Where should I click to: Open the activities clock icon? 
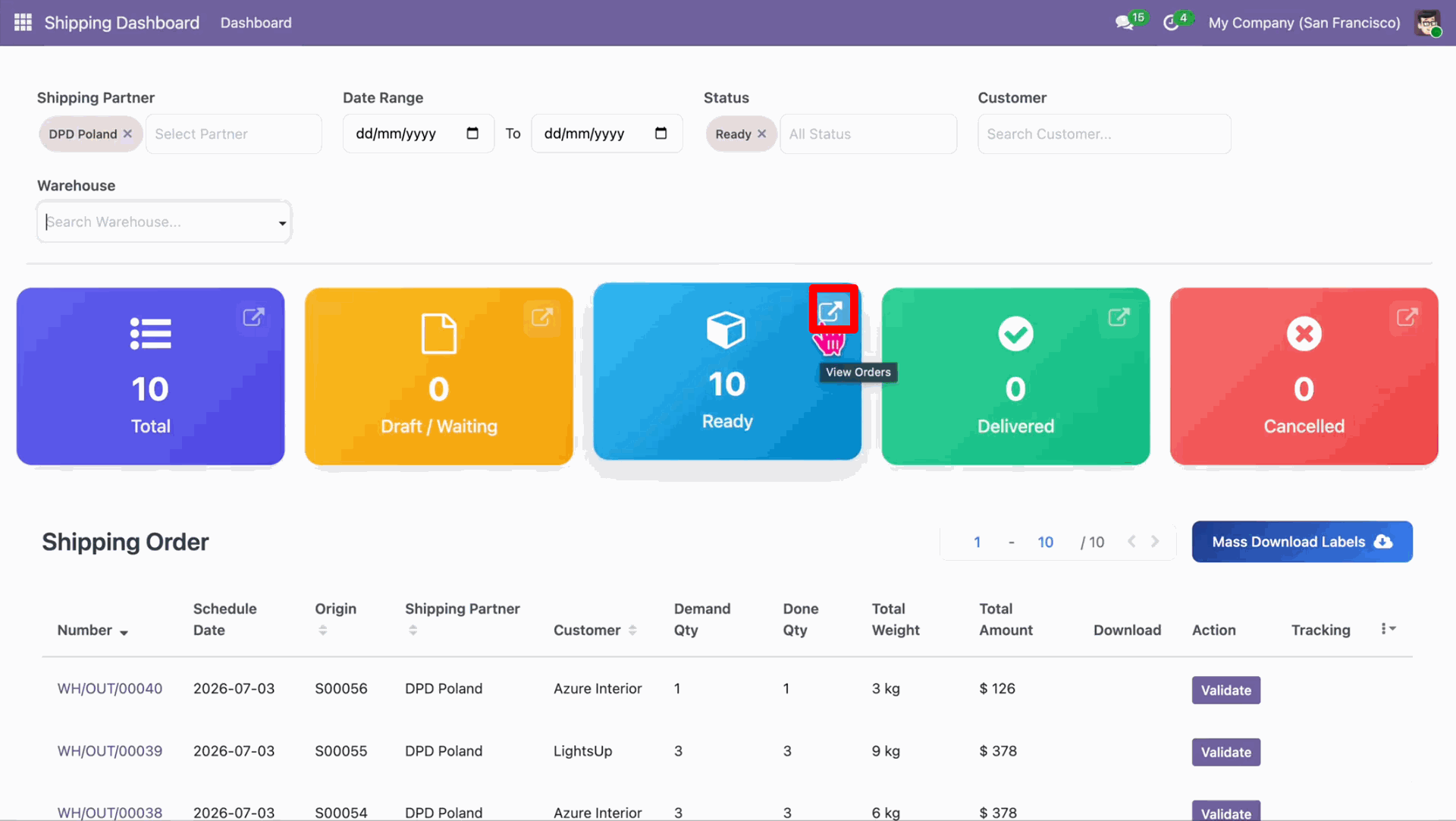click(x=1171, y=23)
